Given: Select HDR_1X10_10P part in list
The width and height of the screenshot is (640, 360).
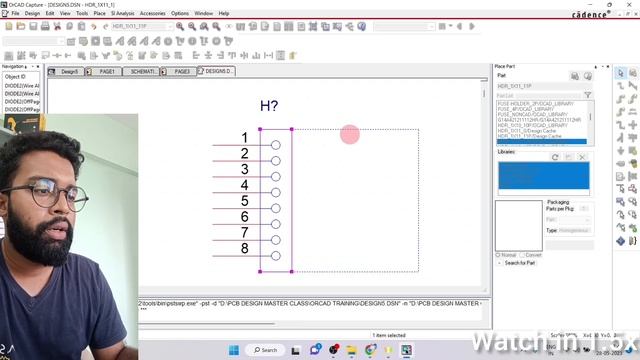Looking at the screenshot, I should coord(532,125).
